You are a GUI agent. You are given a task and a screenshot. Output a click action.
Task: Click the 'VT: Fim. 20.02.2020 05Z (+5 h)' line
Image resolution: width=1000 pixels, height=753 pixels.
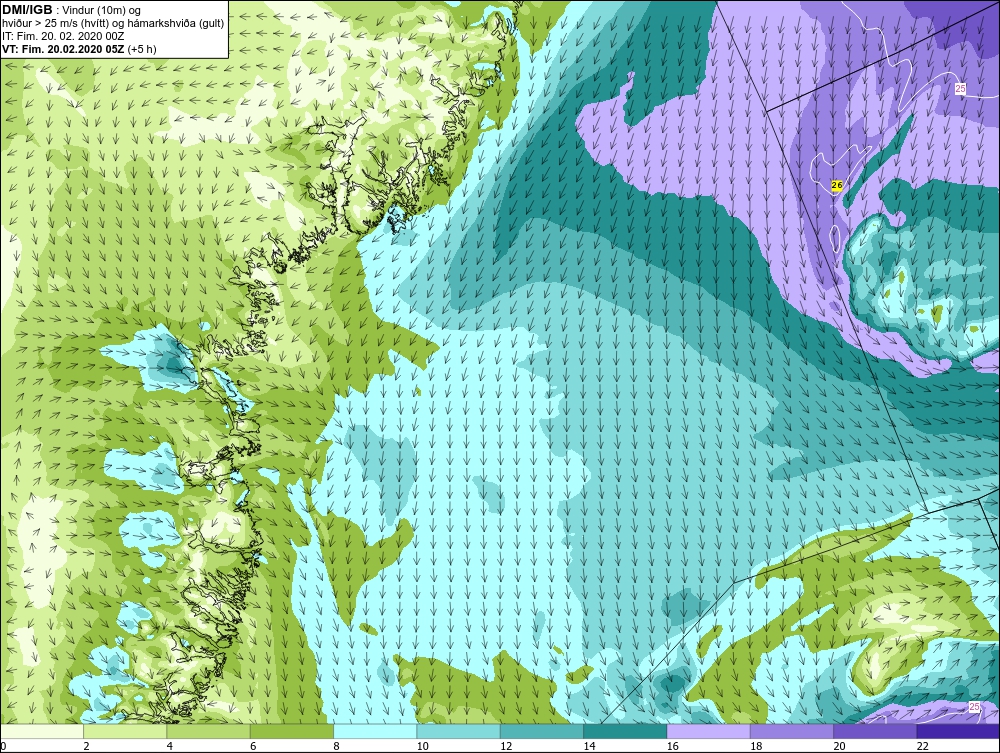[x=79, y=49]
